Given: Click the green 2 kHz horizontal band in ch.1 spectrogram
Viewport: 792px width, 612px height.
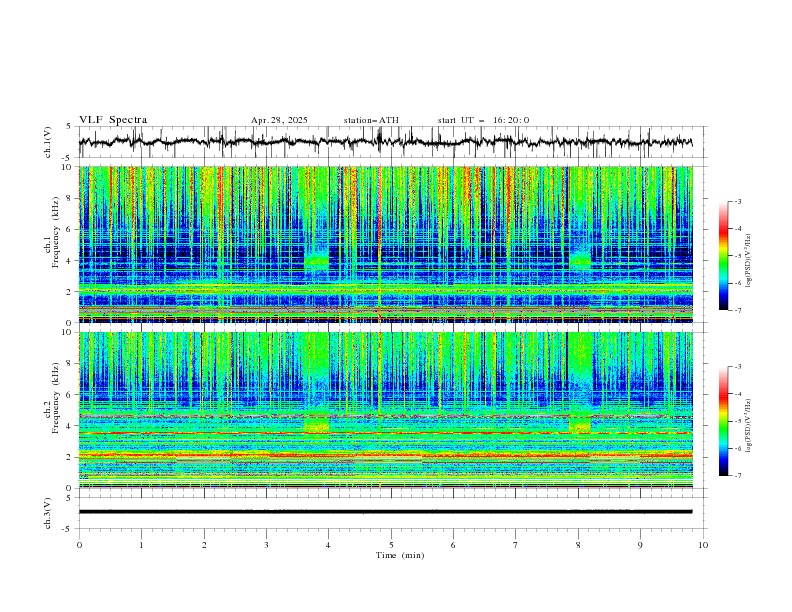Looking at the screenshot, I should point(385,289).
